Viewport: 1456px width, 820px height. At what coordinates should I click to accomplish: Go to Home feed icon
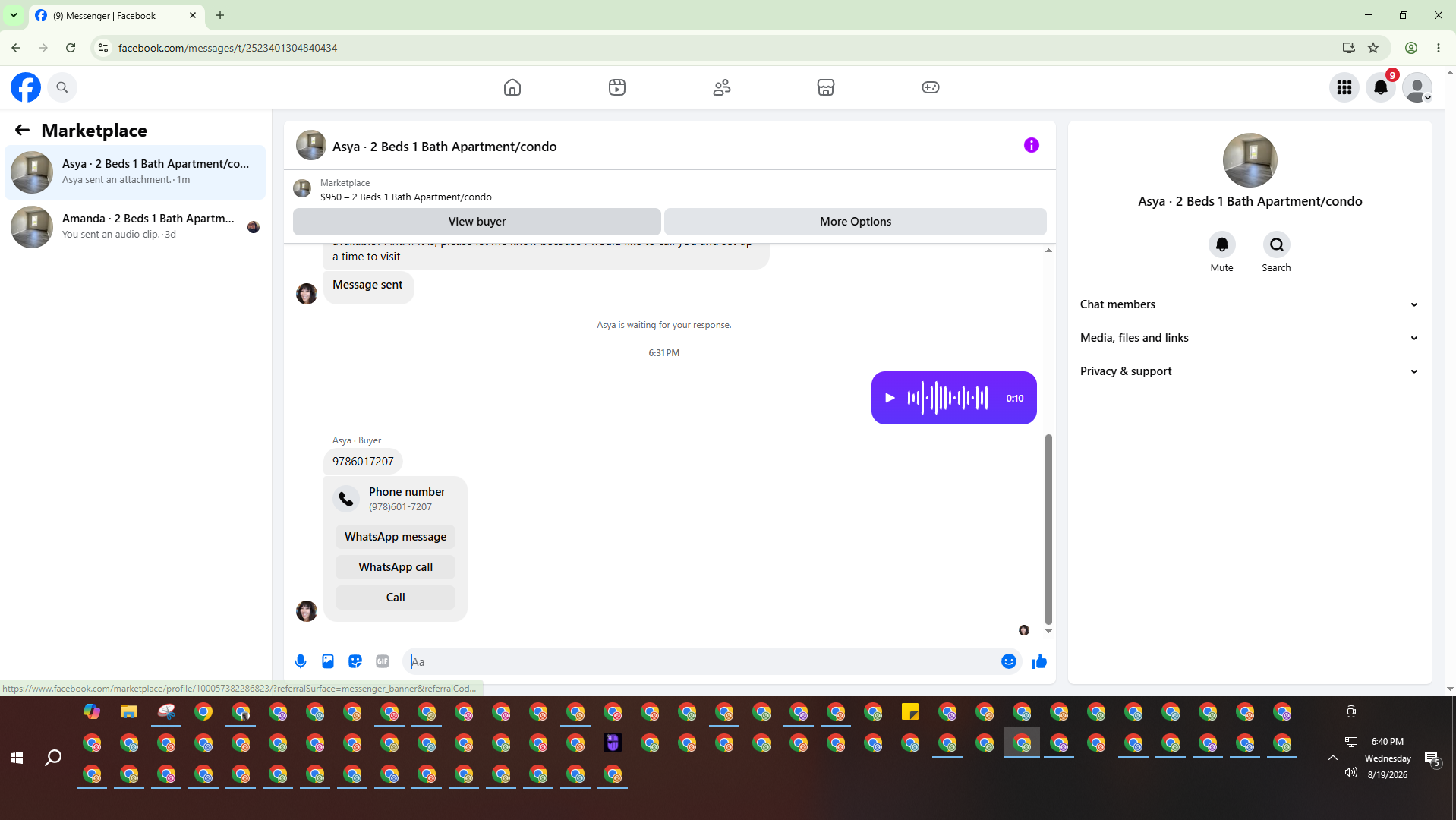[512, 87]
